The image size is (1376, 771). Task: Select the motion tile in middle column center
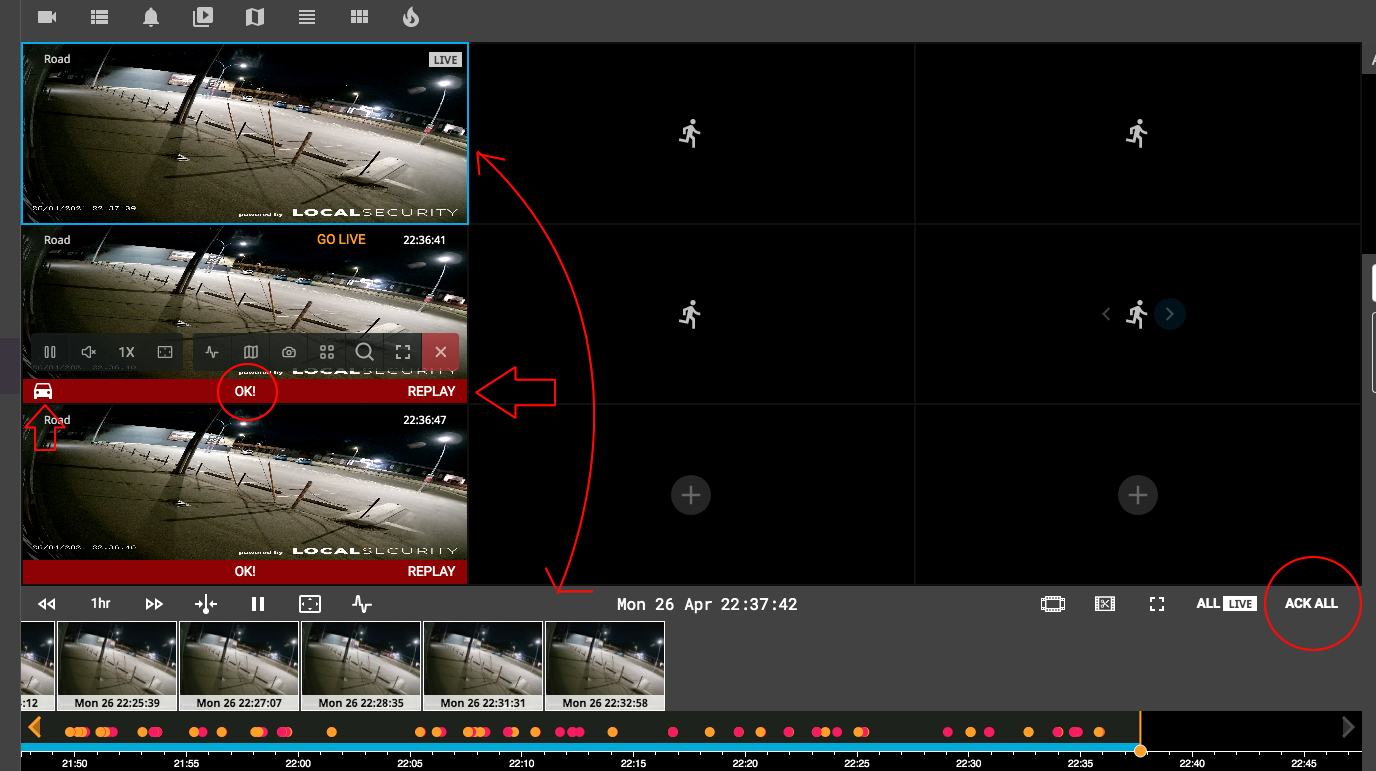691,314
